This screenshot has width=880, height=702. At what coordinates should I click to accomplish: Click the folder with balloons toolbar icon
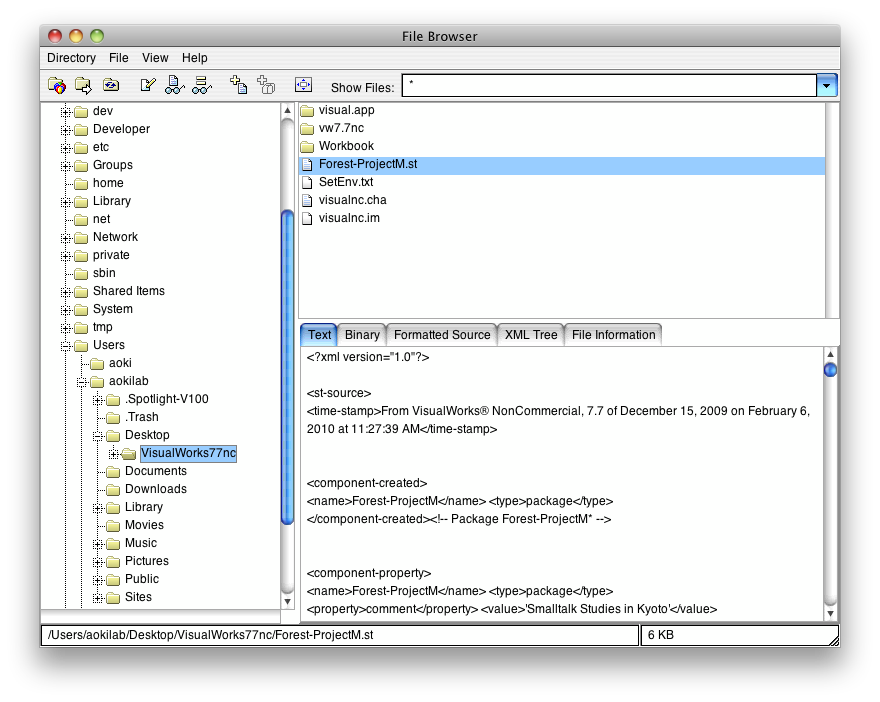[57, 85]
